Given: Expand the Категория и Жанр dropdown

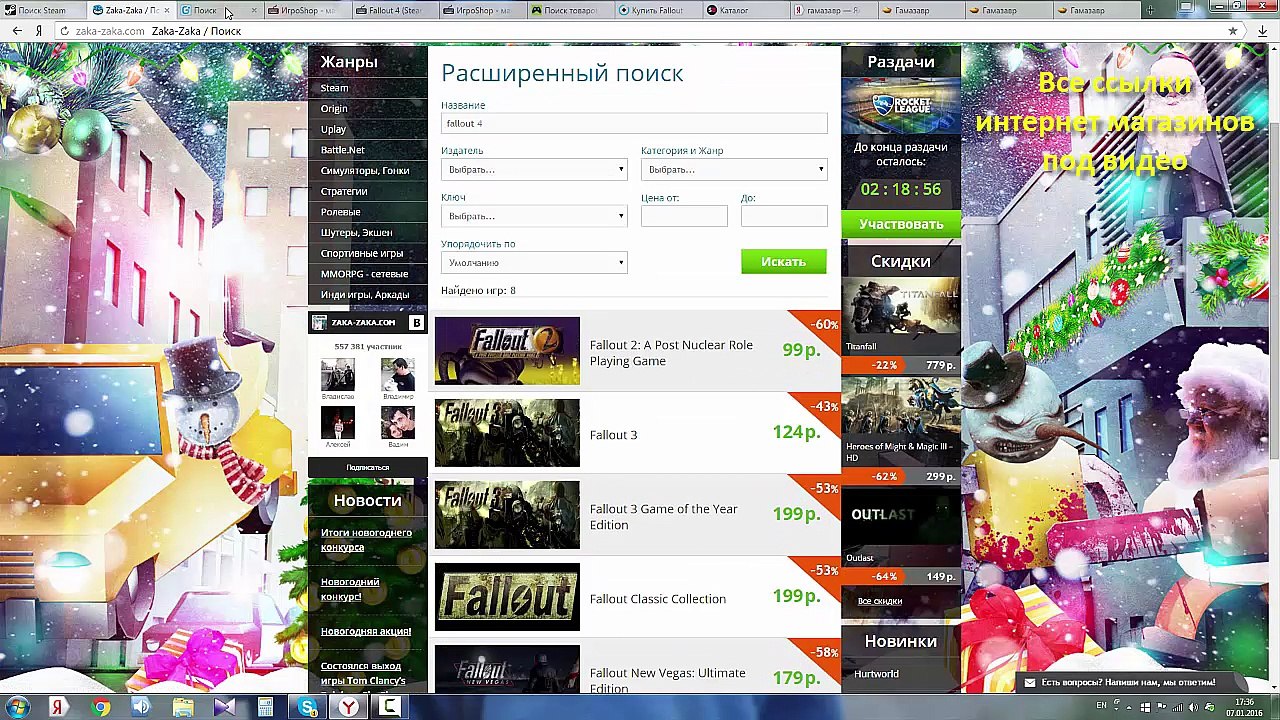Looking at the screenshot, I should pos(734,169).
